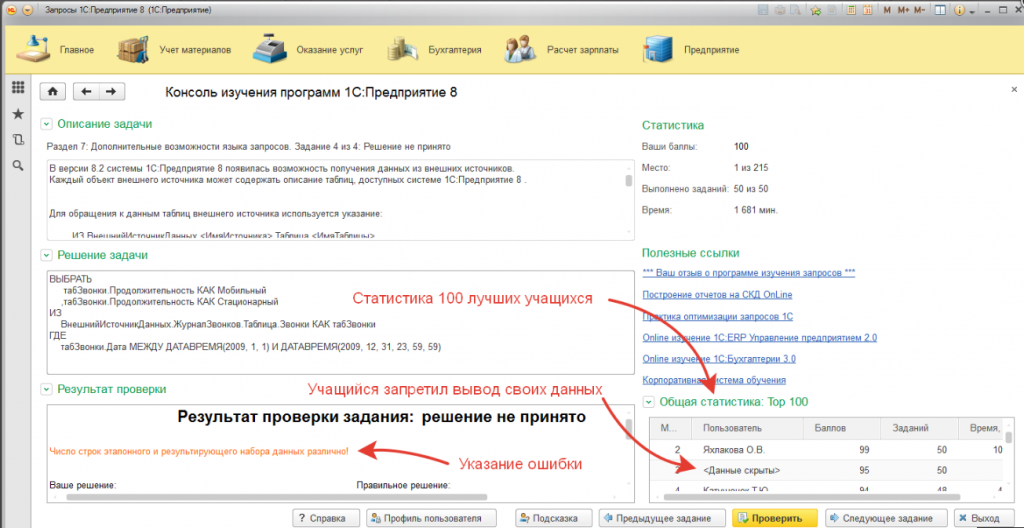Open the 1C application logo menu
Viewport: 1024px width, 528px height.
(10, 10)
